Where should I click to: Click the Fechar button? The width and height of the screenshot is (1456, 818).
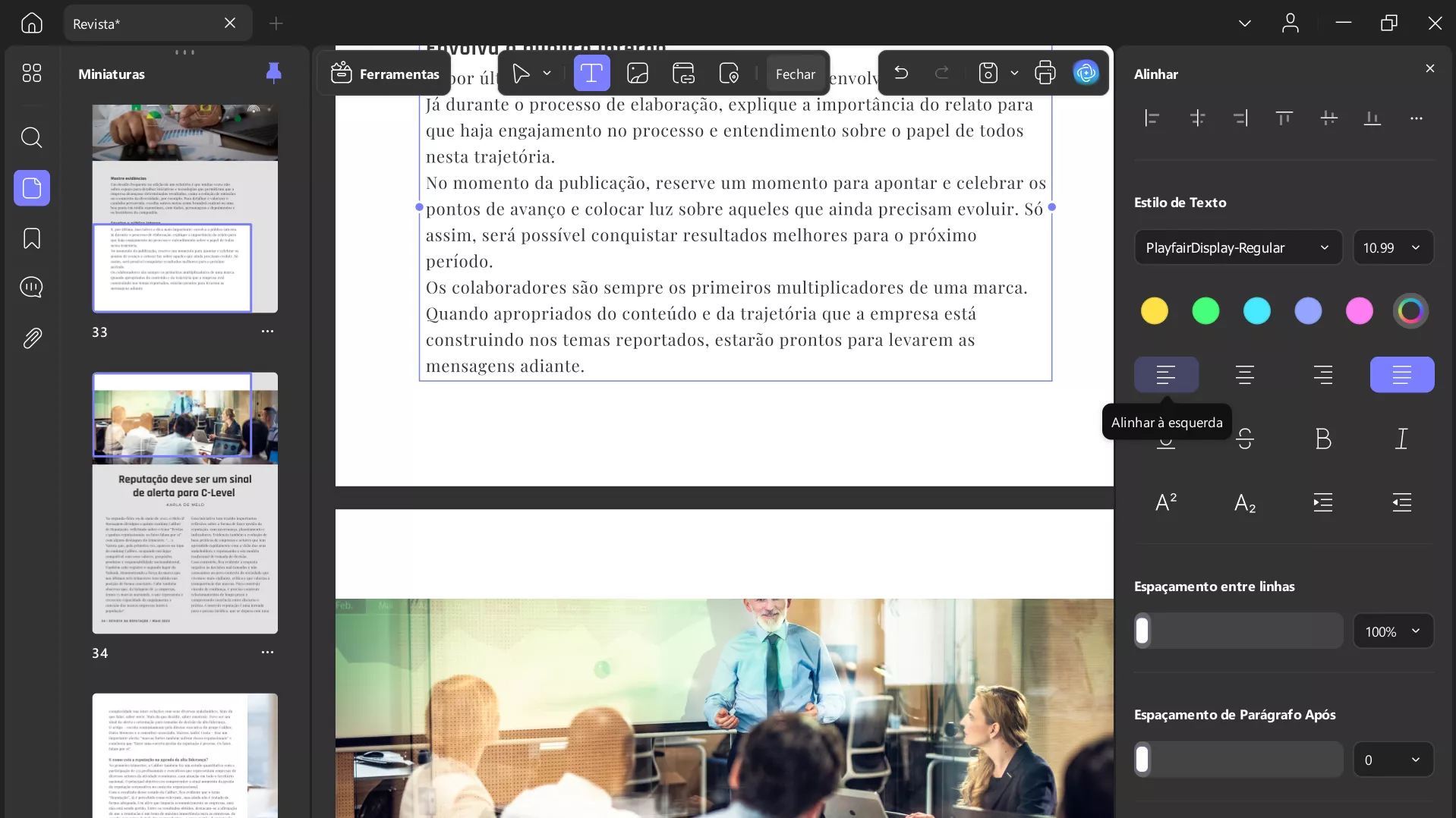click(795, 74)
